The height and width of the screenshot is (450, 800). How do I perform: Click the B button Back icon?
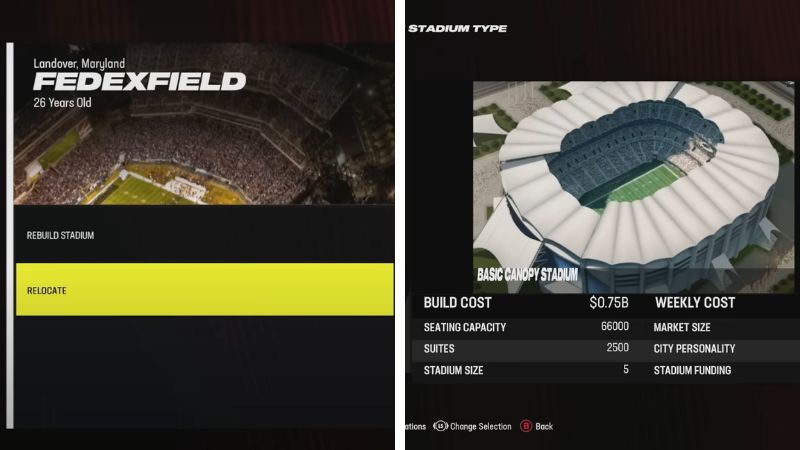click(x=526, y=426)
